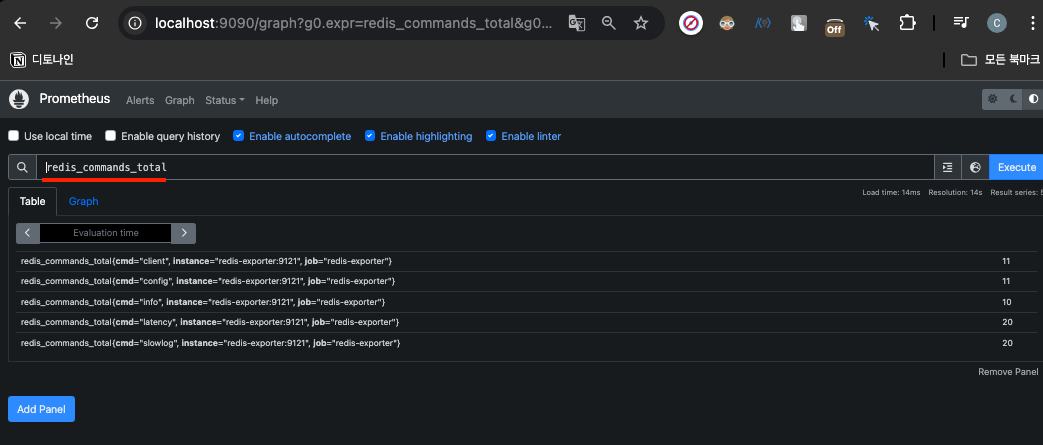Open the red blocker extension icon

pos(691,23)
